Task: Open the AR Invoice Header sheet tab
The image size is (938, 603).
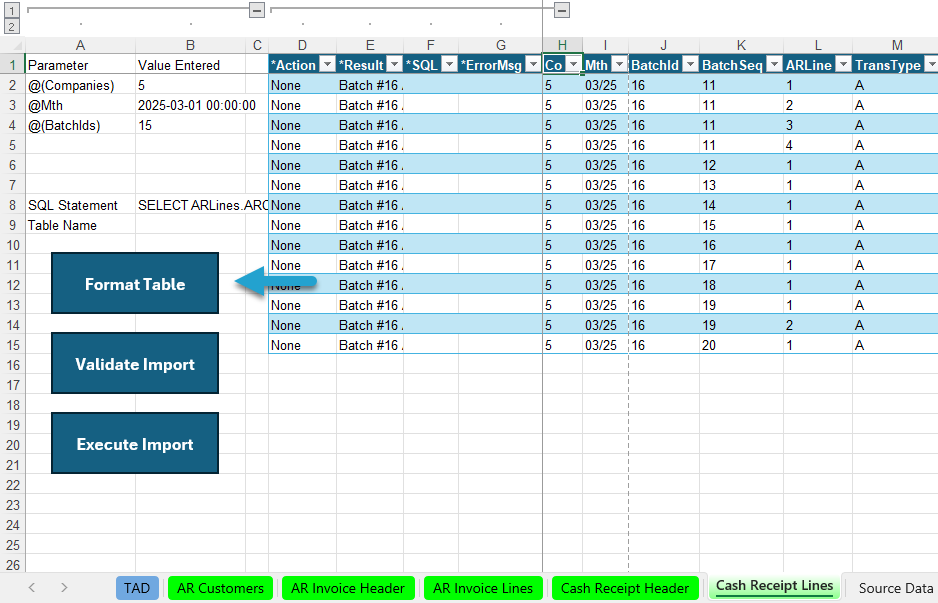Action: click(348, 588)
